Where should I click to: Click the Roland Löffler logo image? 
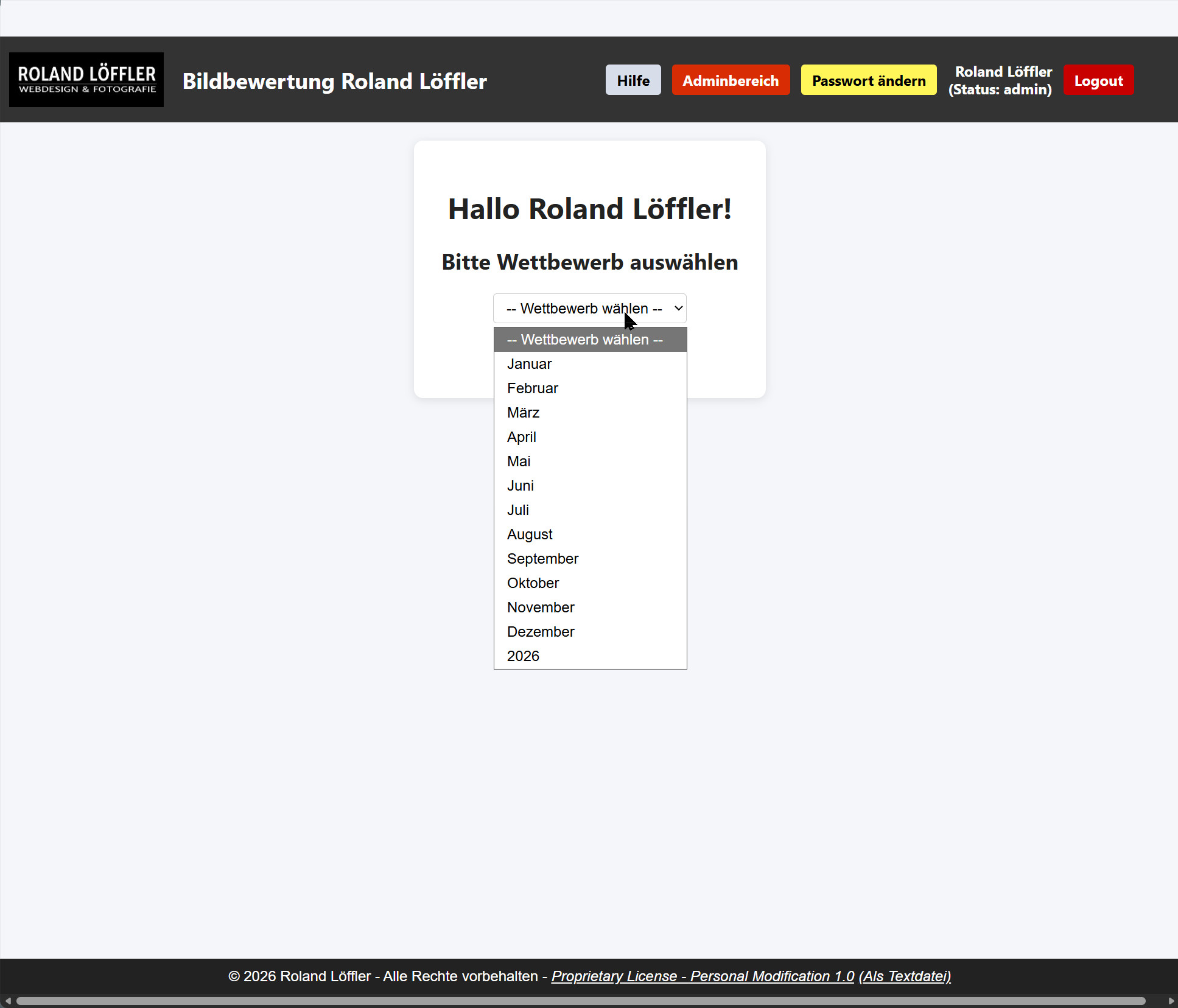pos(86,80)
